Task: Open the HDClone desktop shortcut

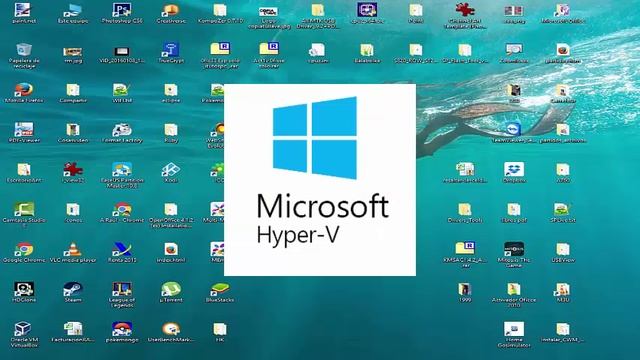Action: coord(24,292)
